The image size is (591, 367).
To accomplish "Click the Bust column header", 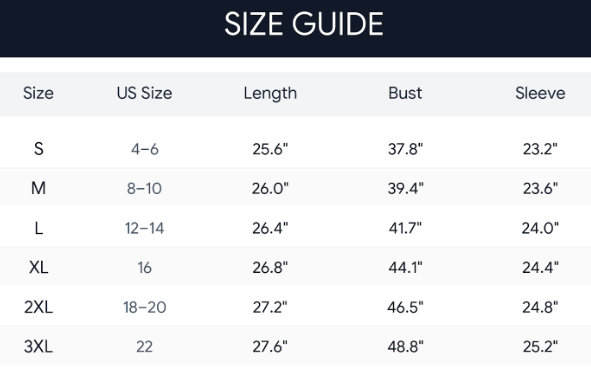I will (405, 93).
